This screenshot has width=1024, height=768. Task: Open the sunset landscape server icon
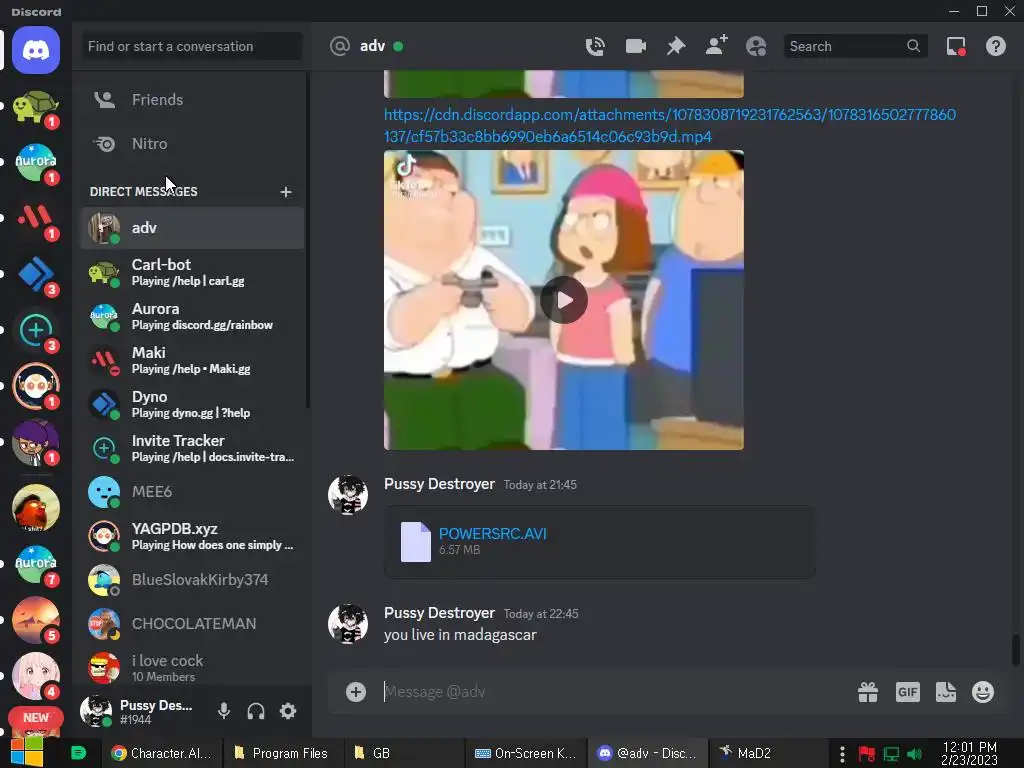click(36, 620)
